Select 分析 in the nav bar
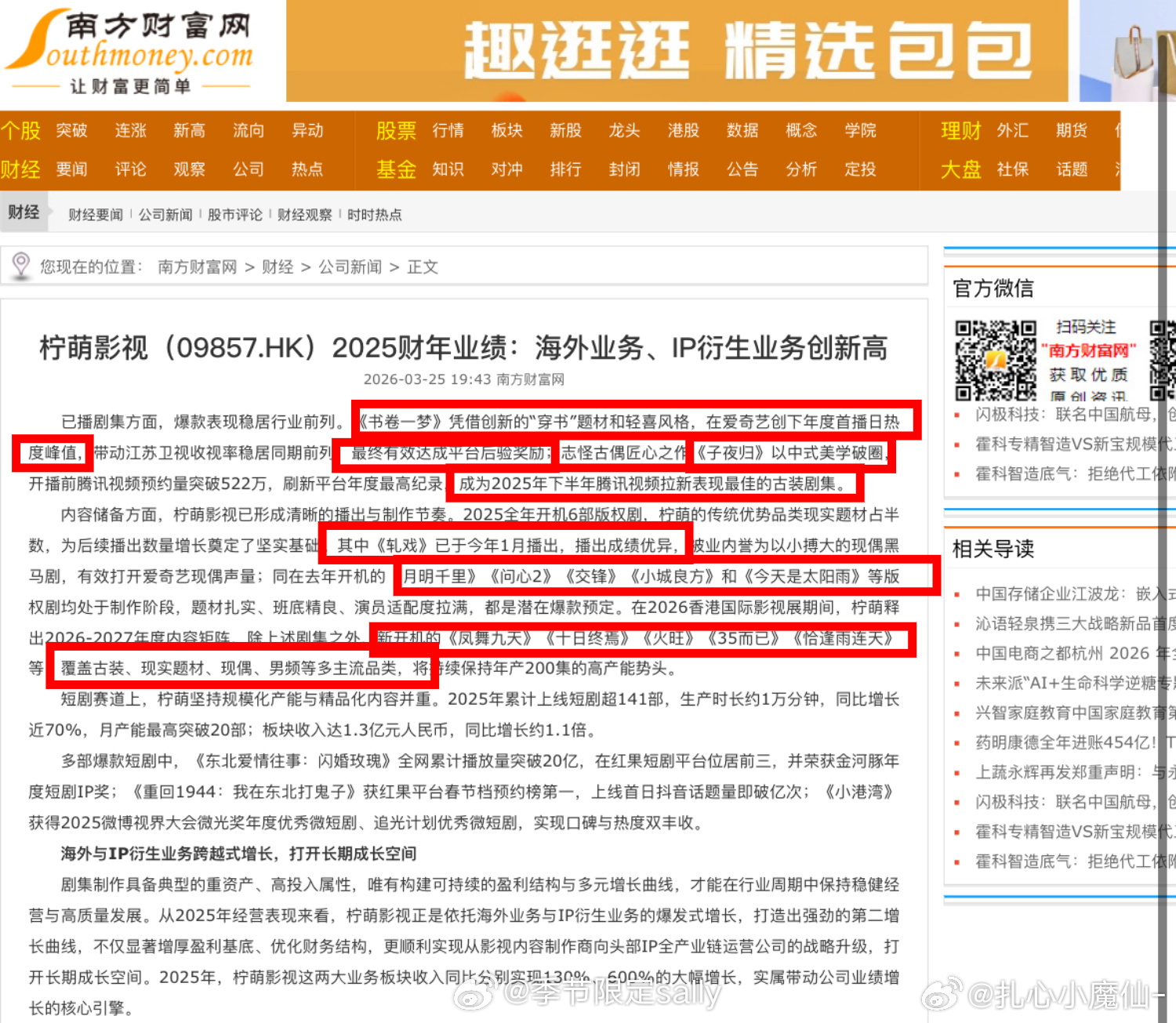Image resolution: width=1176 pixels, height=1023 pixels. [801, 169]
